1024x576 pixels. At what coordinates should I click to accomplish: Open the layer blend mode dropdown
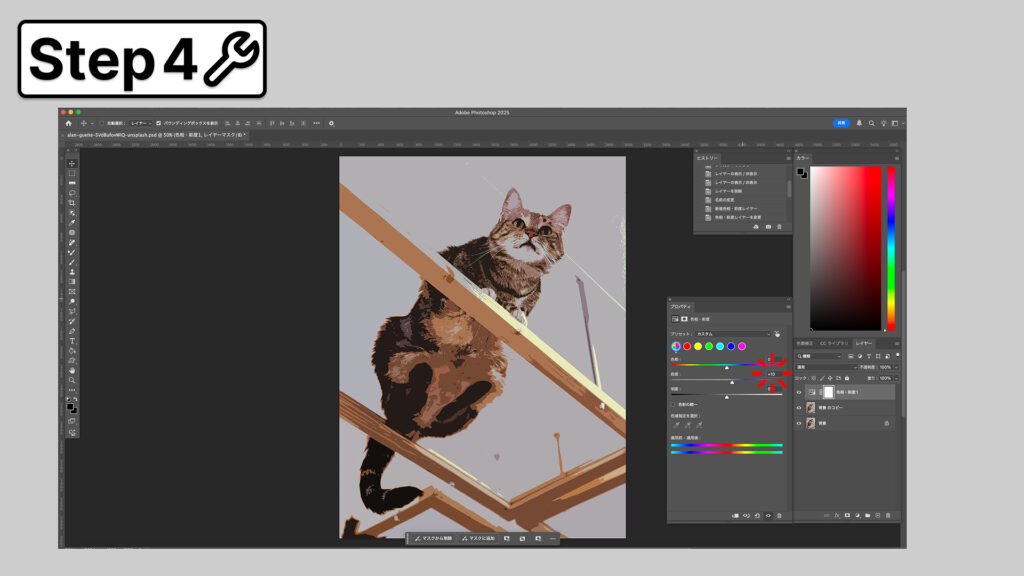[x=826, y=367]
